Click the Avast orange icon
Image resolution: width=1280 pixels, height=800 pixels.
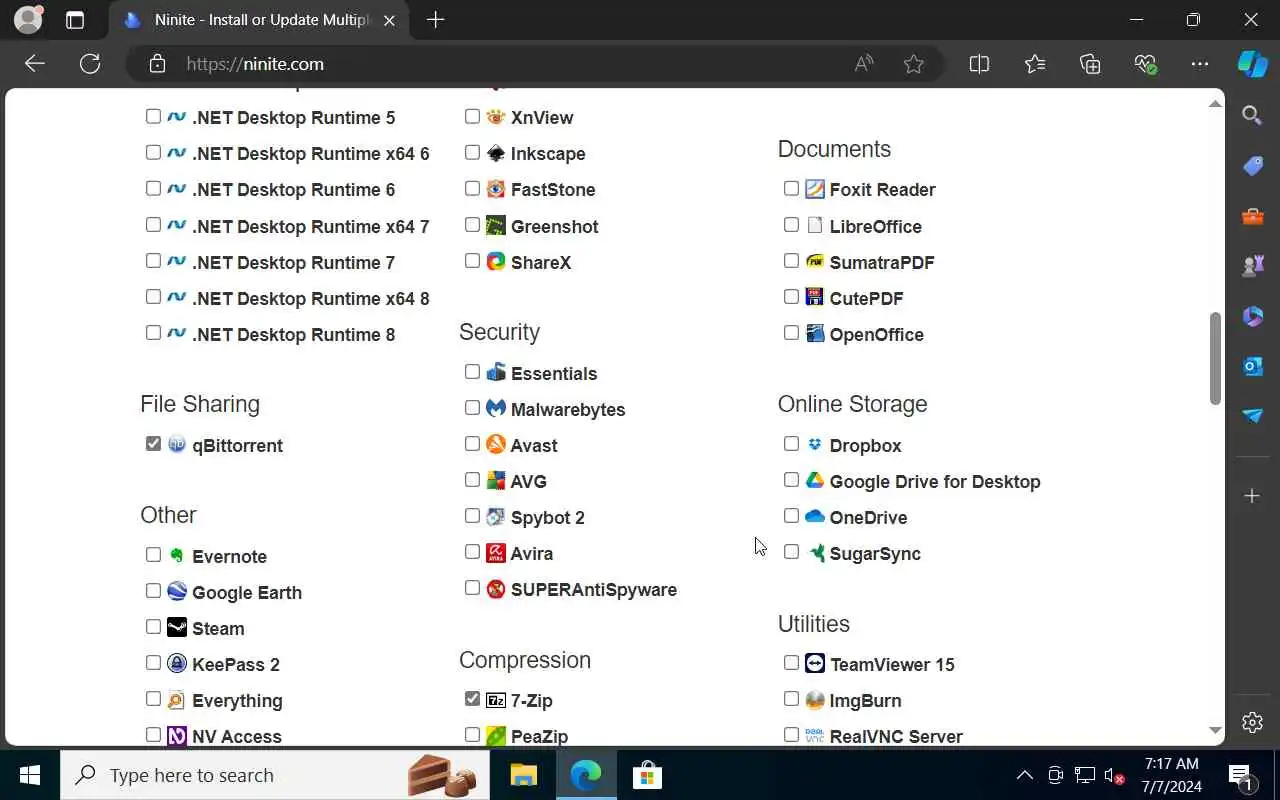click(x=496, y=444)
